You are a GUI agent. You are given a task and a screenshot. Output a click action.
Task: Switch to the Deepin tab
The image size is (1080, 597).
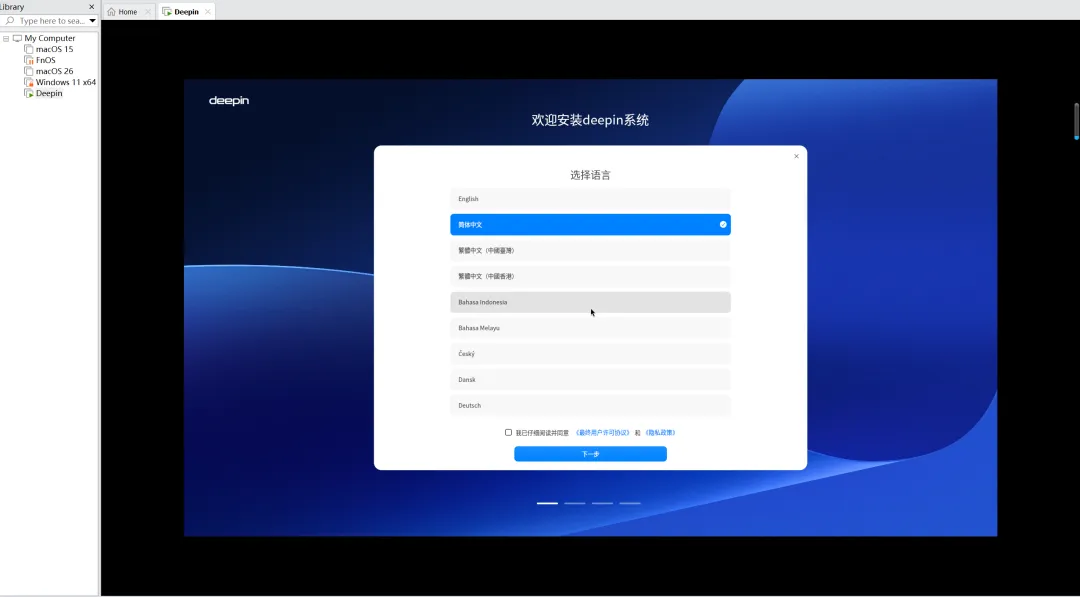pos(186,12)
